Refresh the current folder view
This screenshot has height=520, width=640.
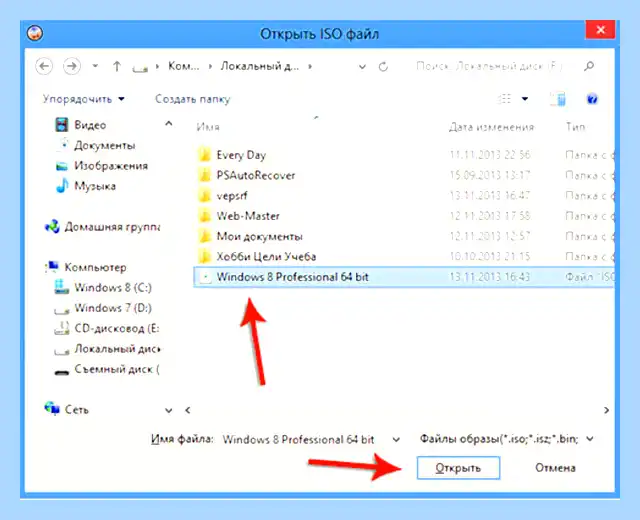[x=383, y=67]
